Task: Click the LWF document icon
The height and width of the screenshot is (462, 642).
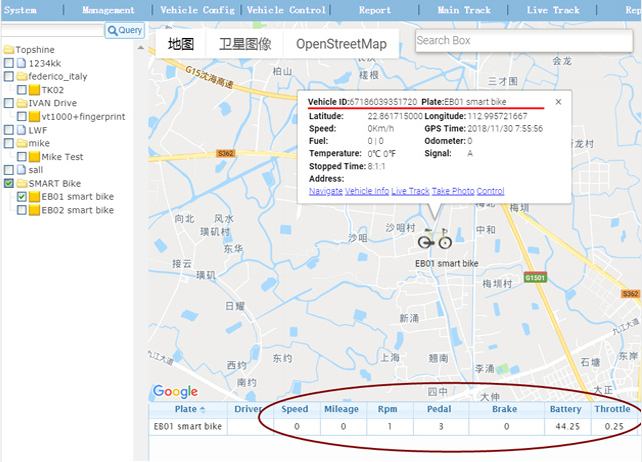Action: (21, 130)
